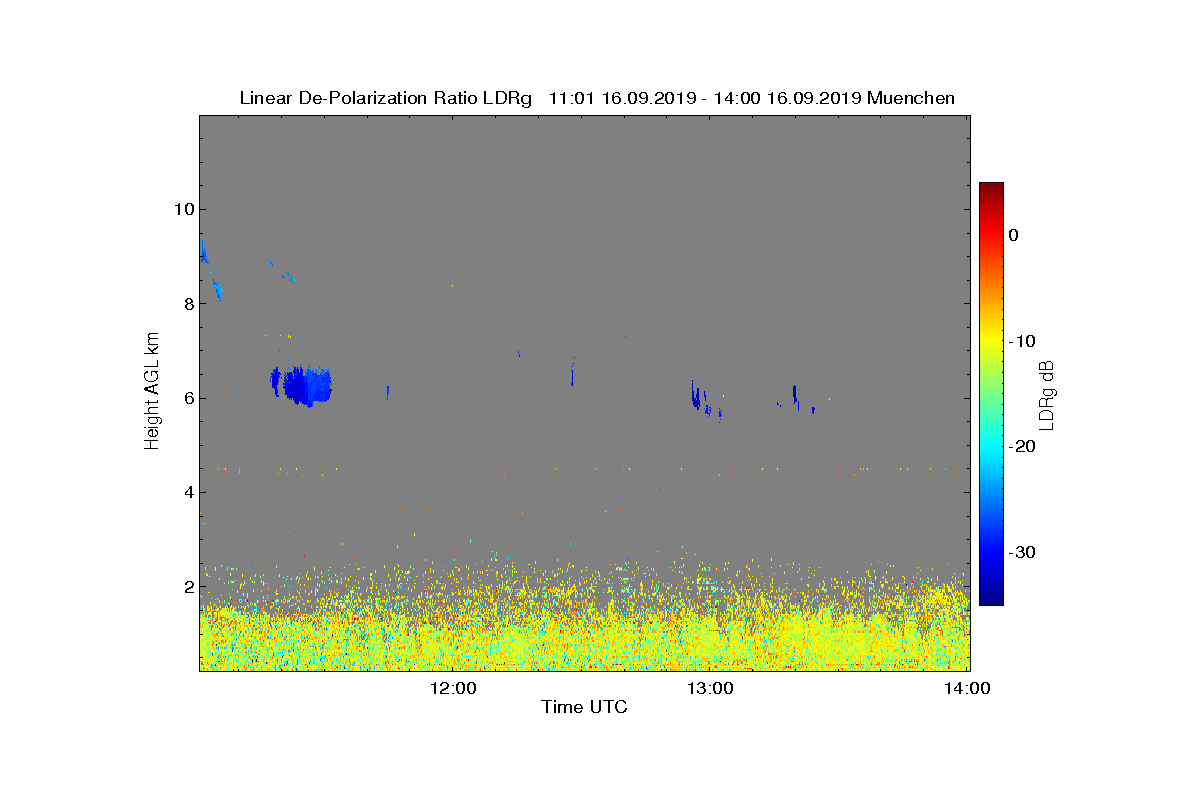Click the '6' height tick label
The width and height of the screenshot is (1200, 800).
tap(188, 398)
